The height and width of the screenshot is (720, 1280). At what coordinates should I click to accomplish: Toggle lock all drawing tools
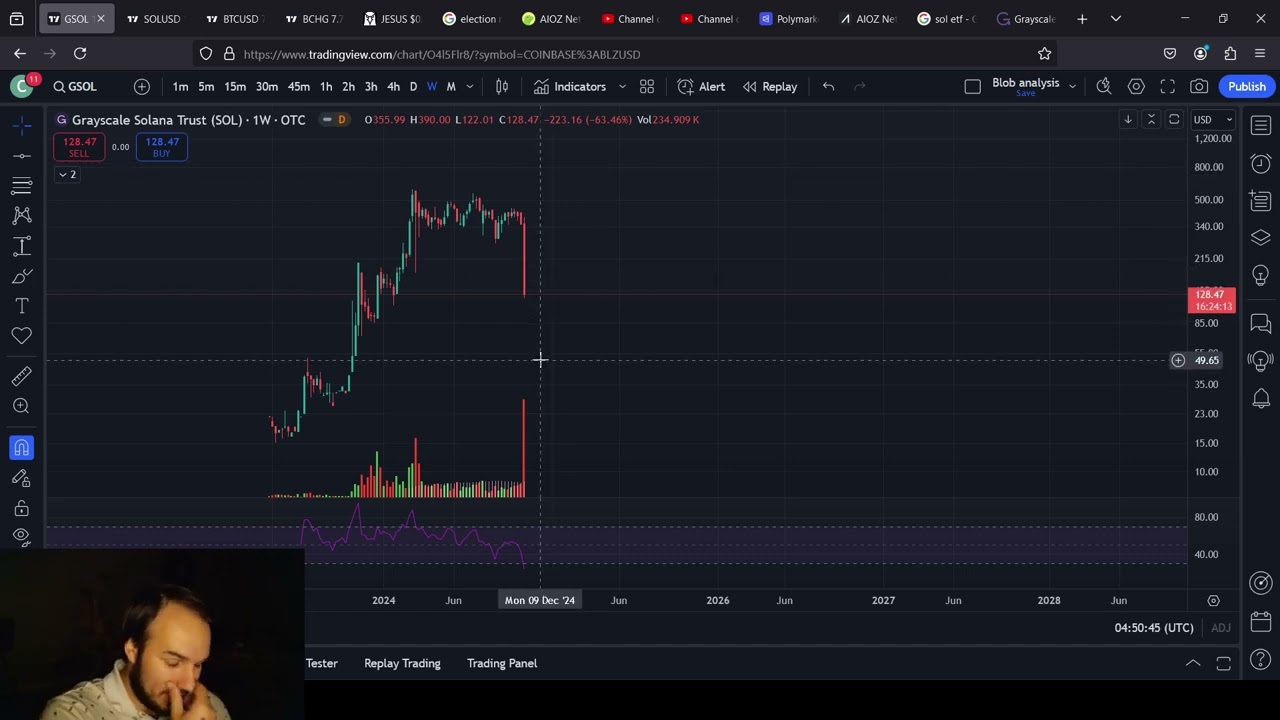click(21, 508)
